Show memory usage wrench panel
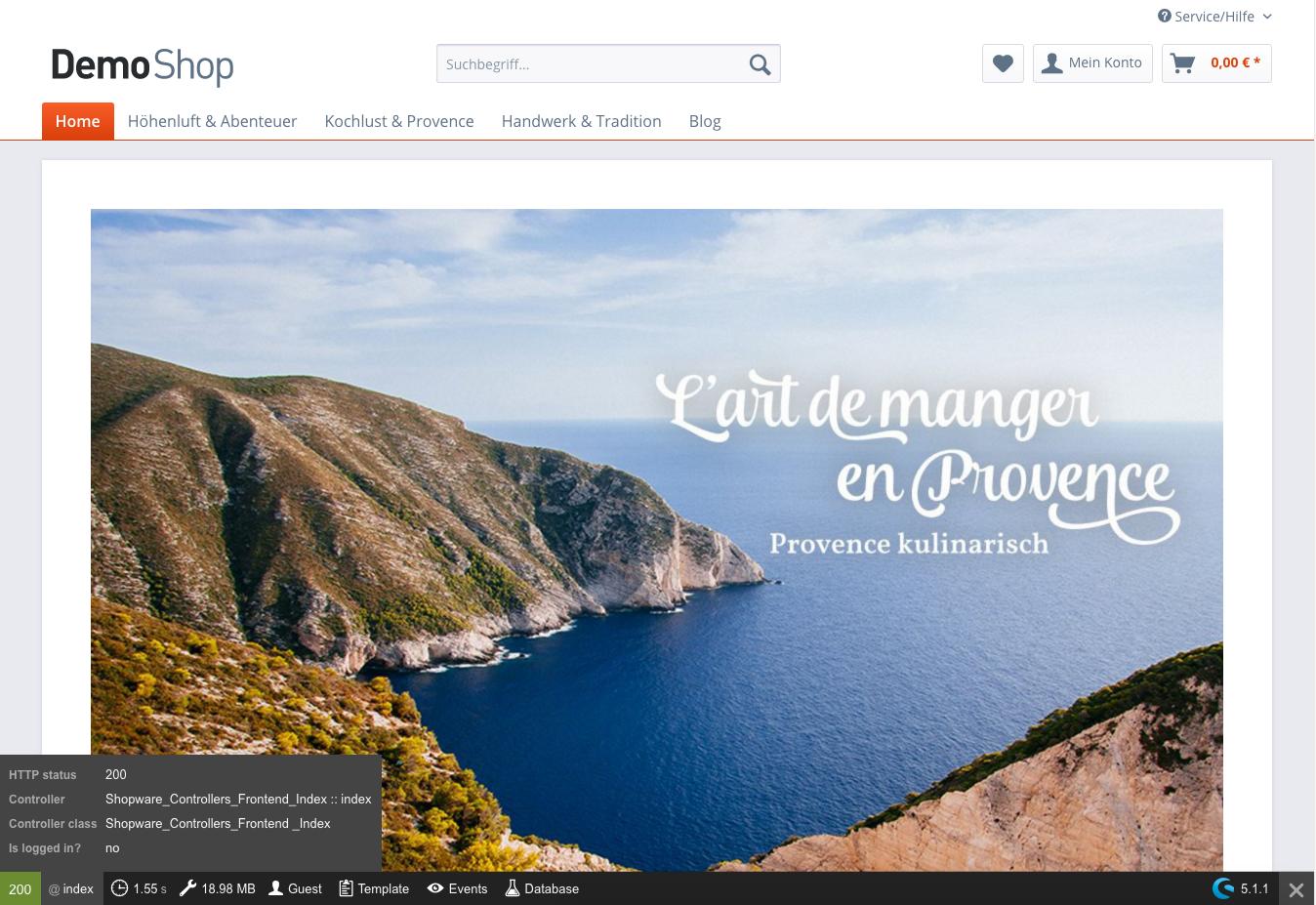The image size is (1316, 905). [x=218, y=888]
